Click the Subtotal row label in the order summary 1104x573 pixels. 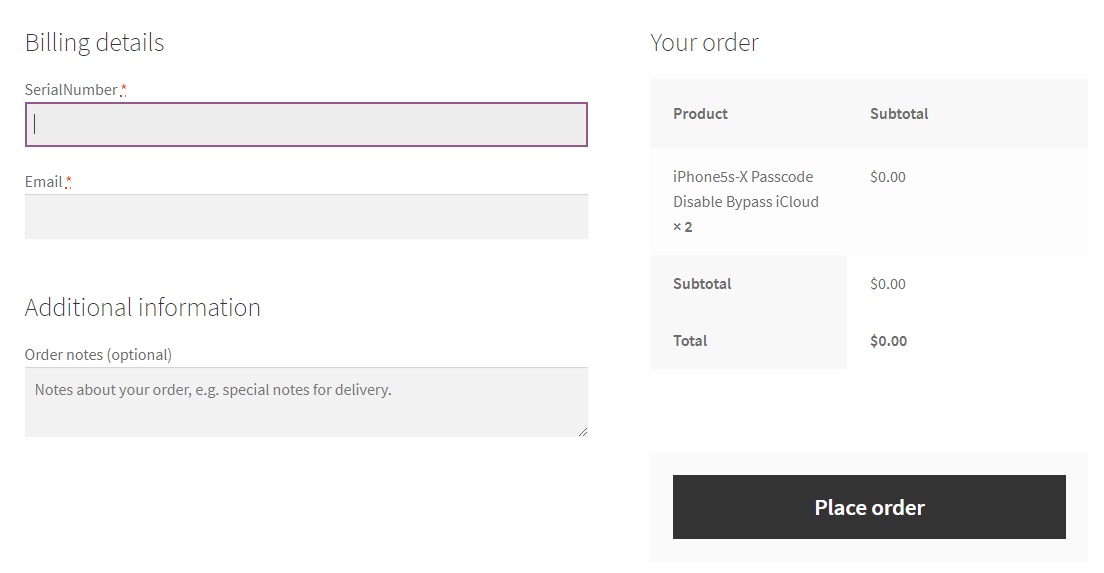[702, 284]
